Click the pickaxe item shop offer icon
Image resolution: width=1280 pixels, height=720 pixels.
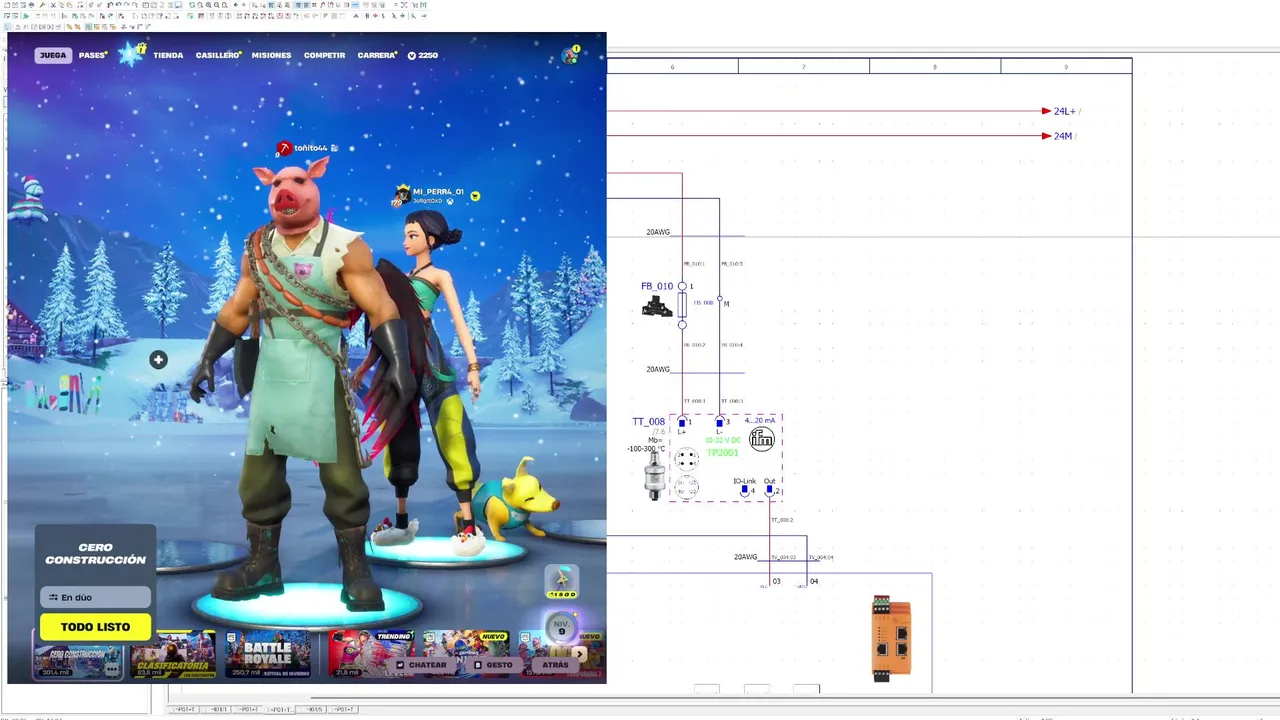[x=561, y=582]
